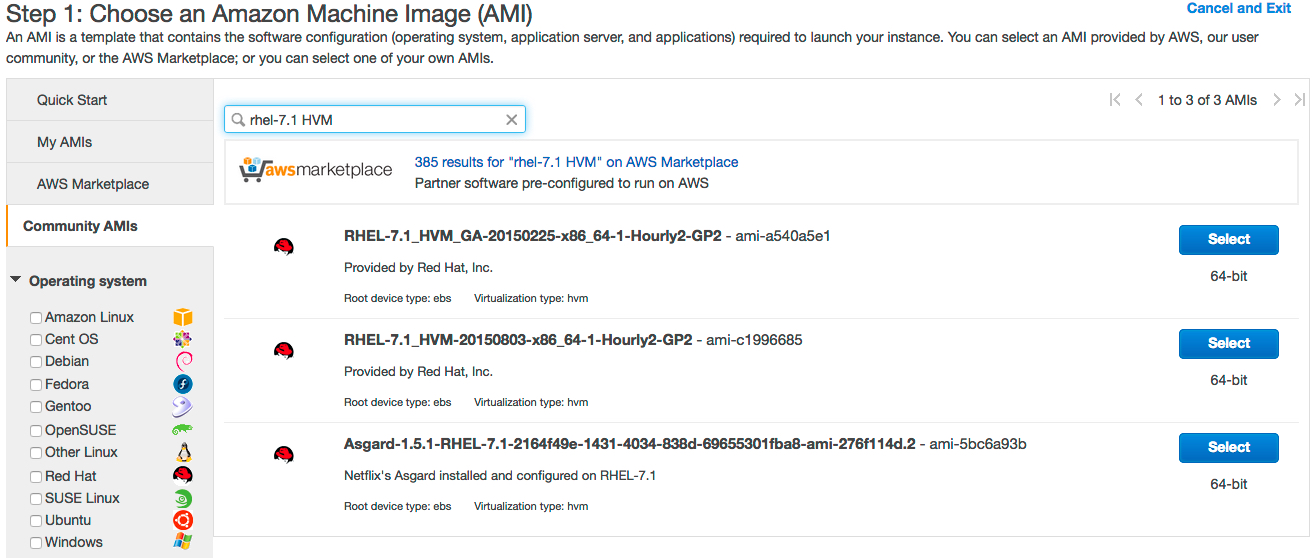Click the Windows logo icon
Screen dimensions: 1316x558
182,542
